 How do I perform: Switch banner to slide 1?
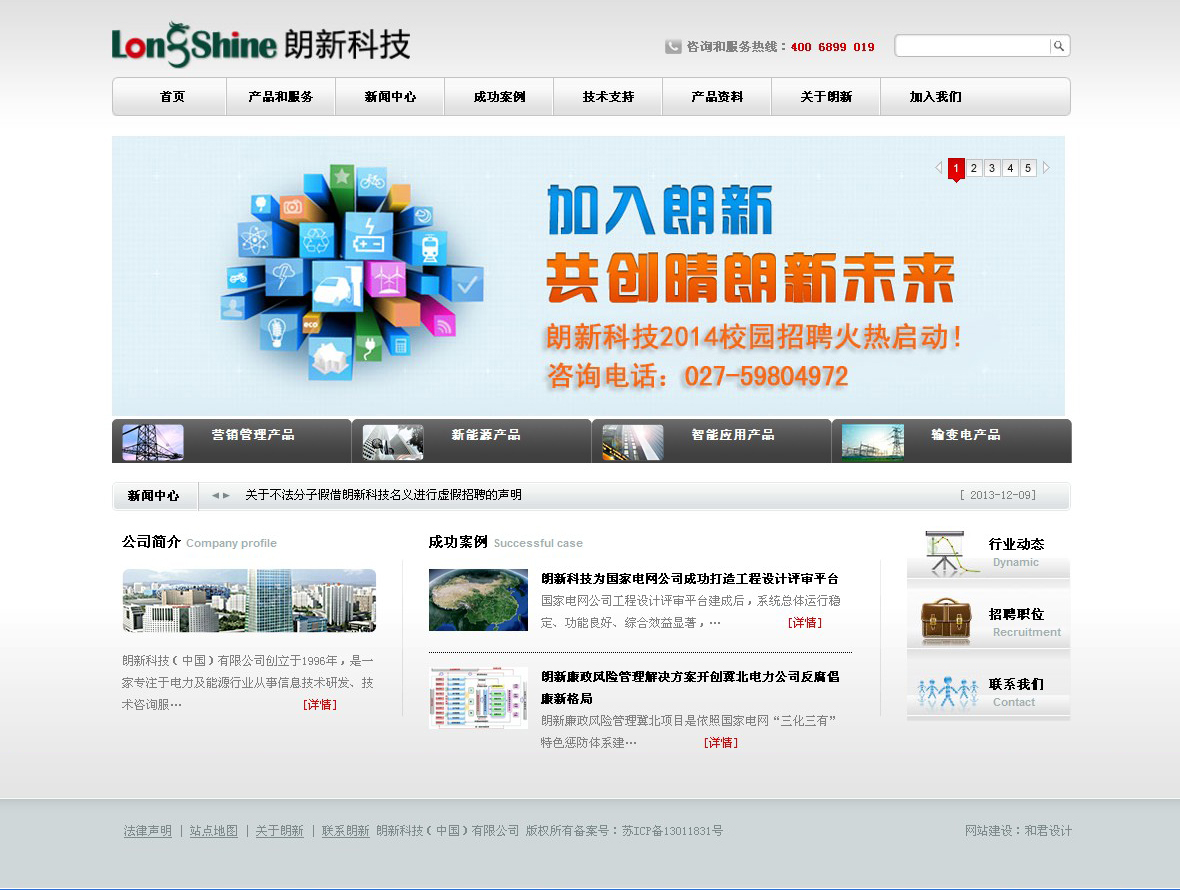(956, 169)
